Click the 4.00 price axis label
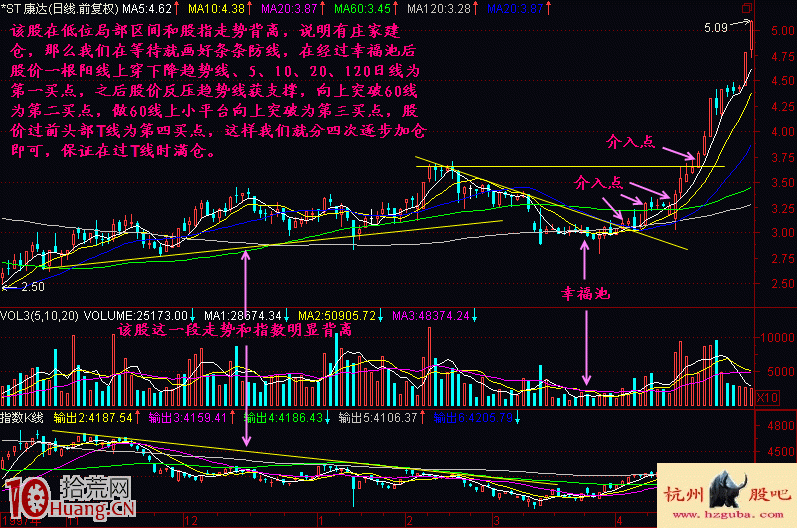The image size is (797, 528). click(782, 132)
